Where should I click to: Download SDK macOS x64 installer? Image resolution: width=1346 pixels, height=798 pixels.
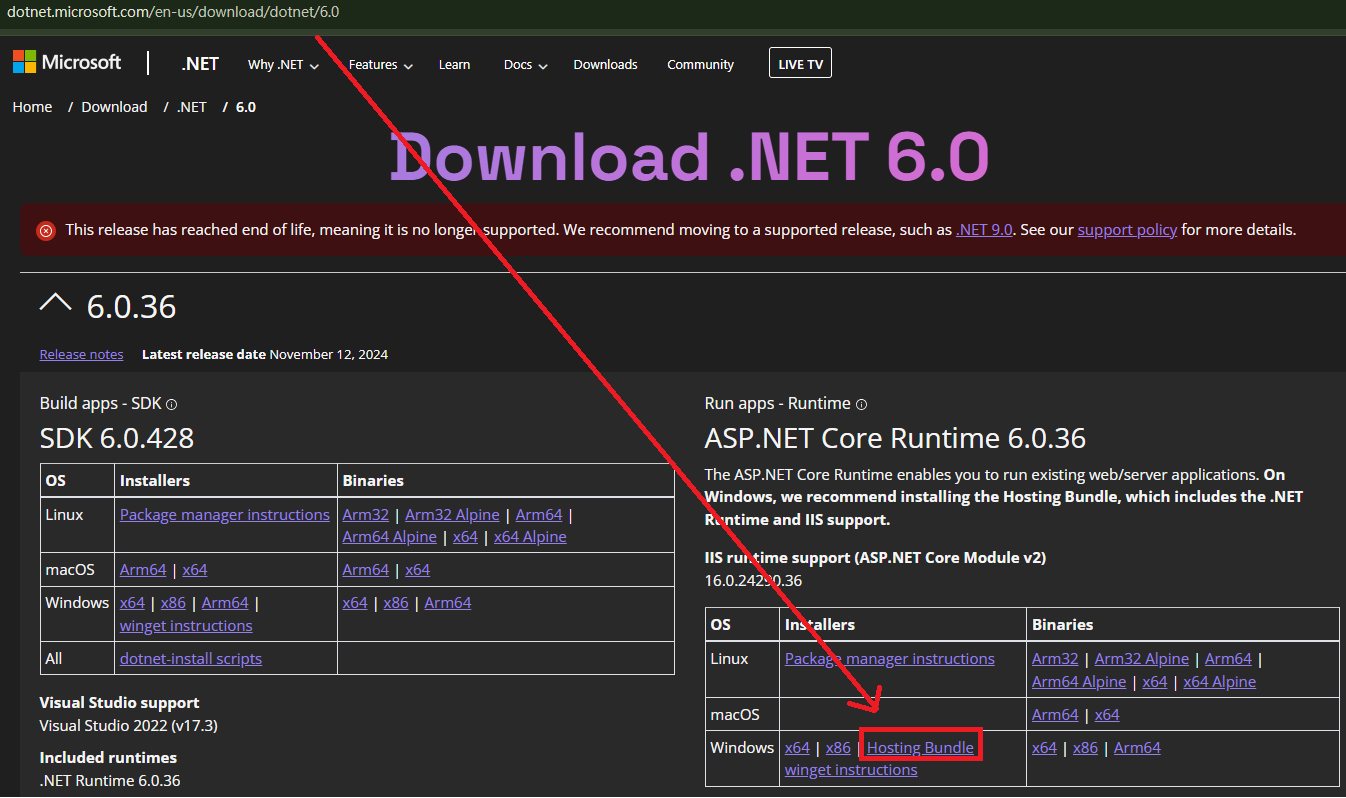coord(195,570)
